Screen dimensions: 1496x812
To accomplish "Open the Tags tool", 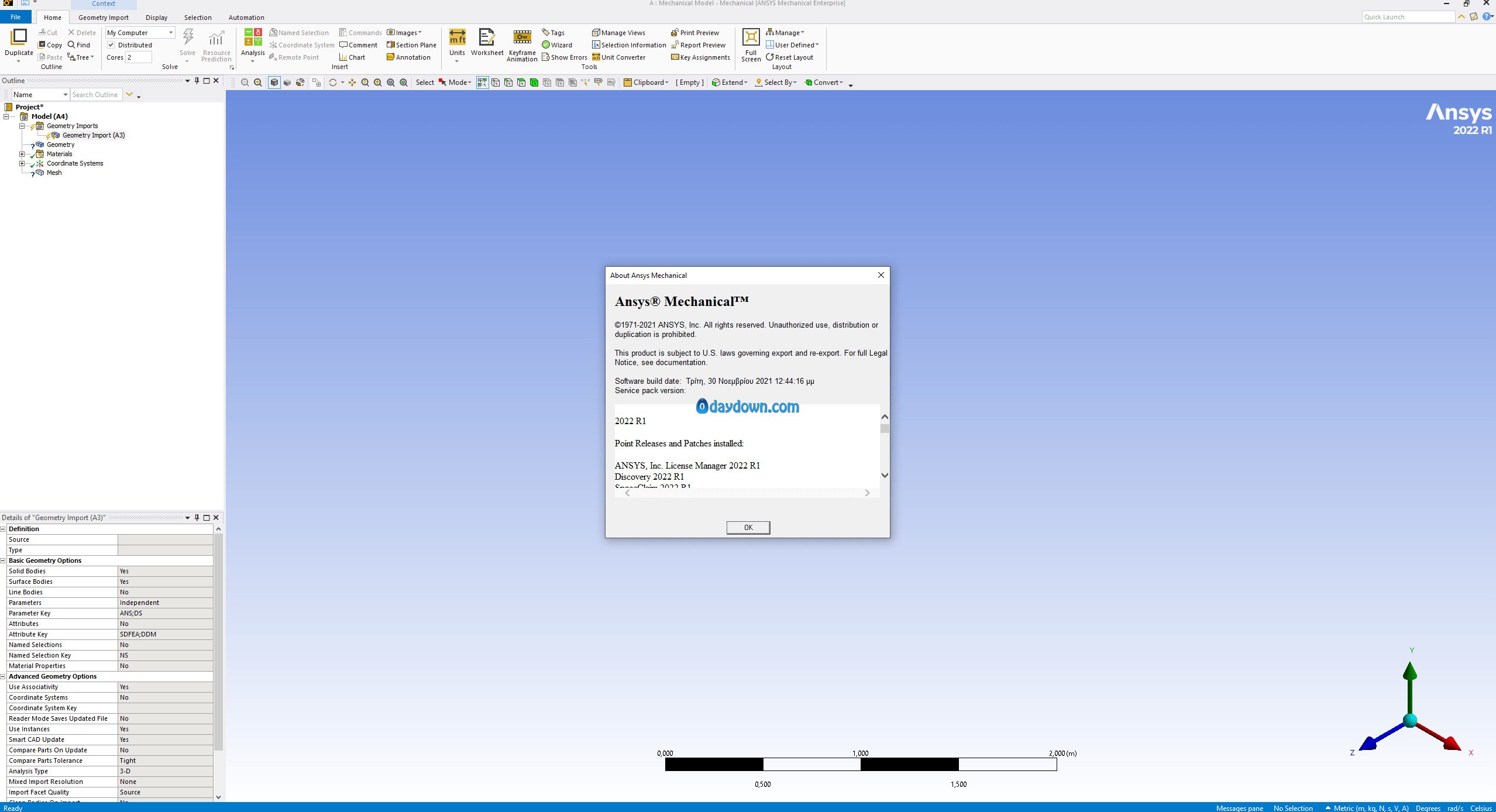I will (553, 33).
